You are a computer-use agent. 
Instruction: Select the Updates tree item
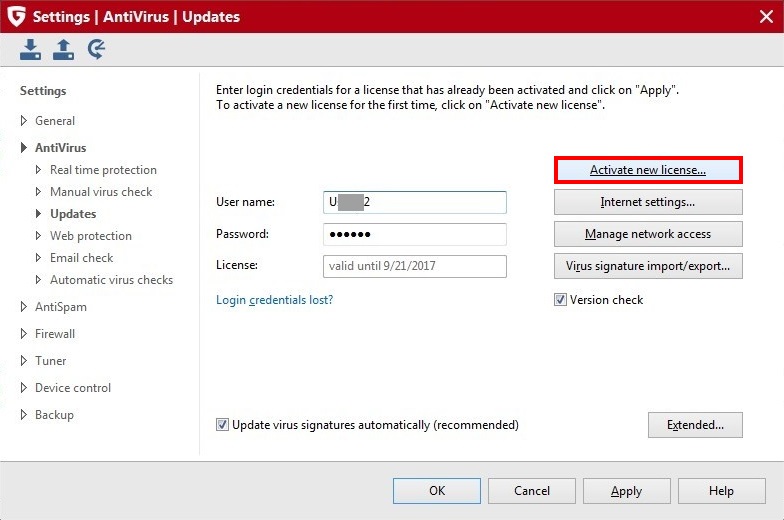pos(73,214)
